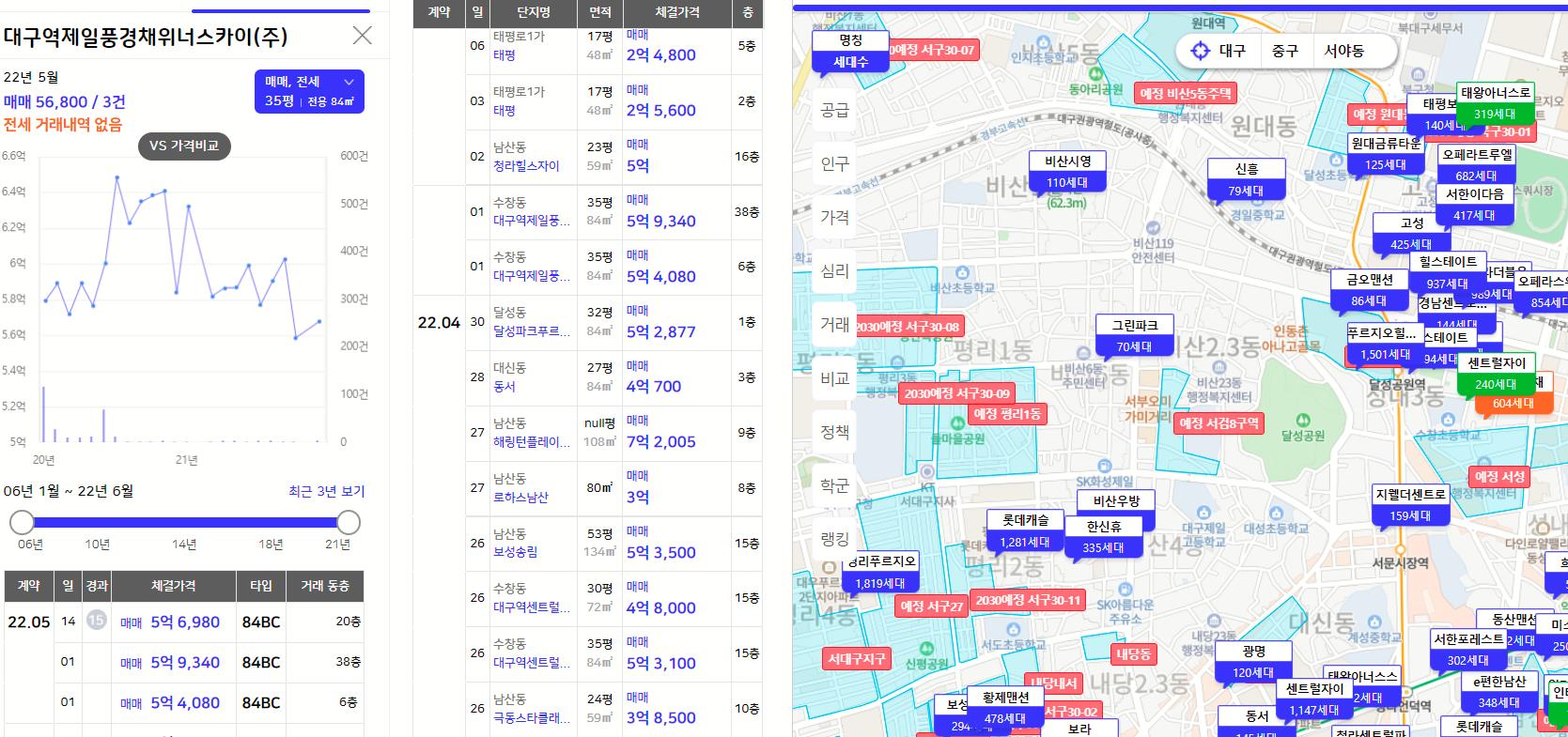Image resolution: width=1568 pixels, height=737 pixels.
Task: Select 대구 in map breadcrumb
Action: (x=1232, y=51)
